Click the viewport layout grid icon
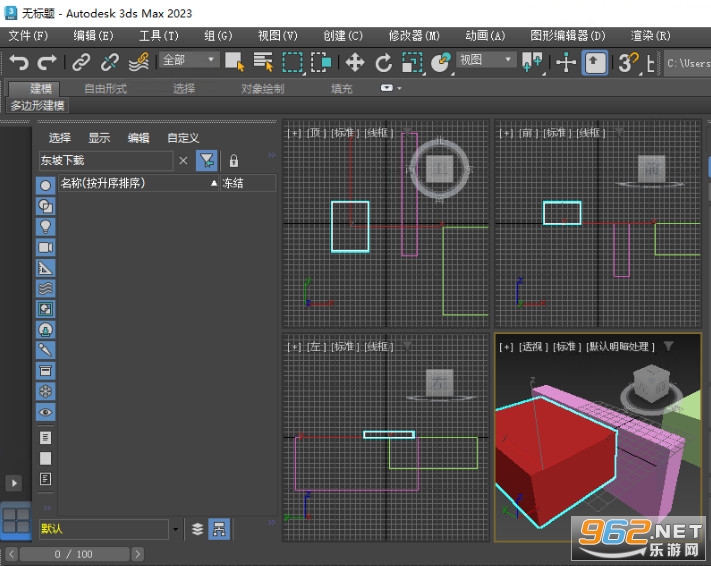The width and height of the screenshot is (711, 566). [16, 520]
